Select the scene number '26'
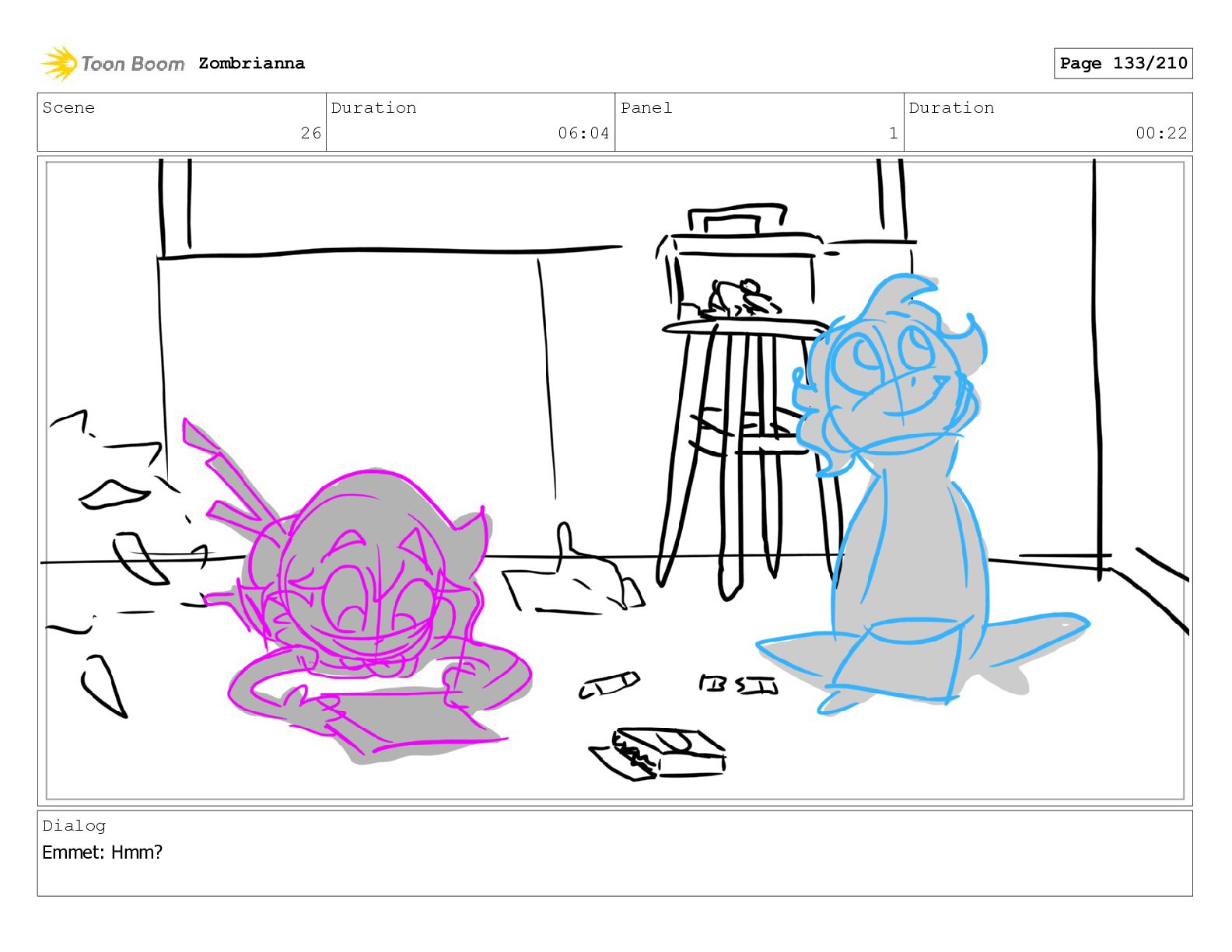This screenshot has width=1232, height=952. point(311,133)
